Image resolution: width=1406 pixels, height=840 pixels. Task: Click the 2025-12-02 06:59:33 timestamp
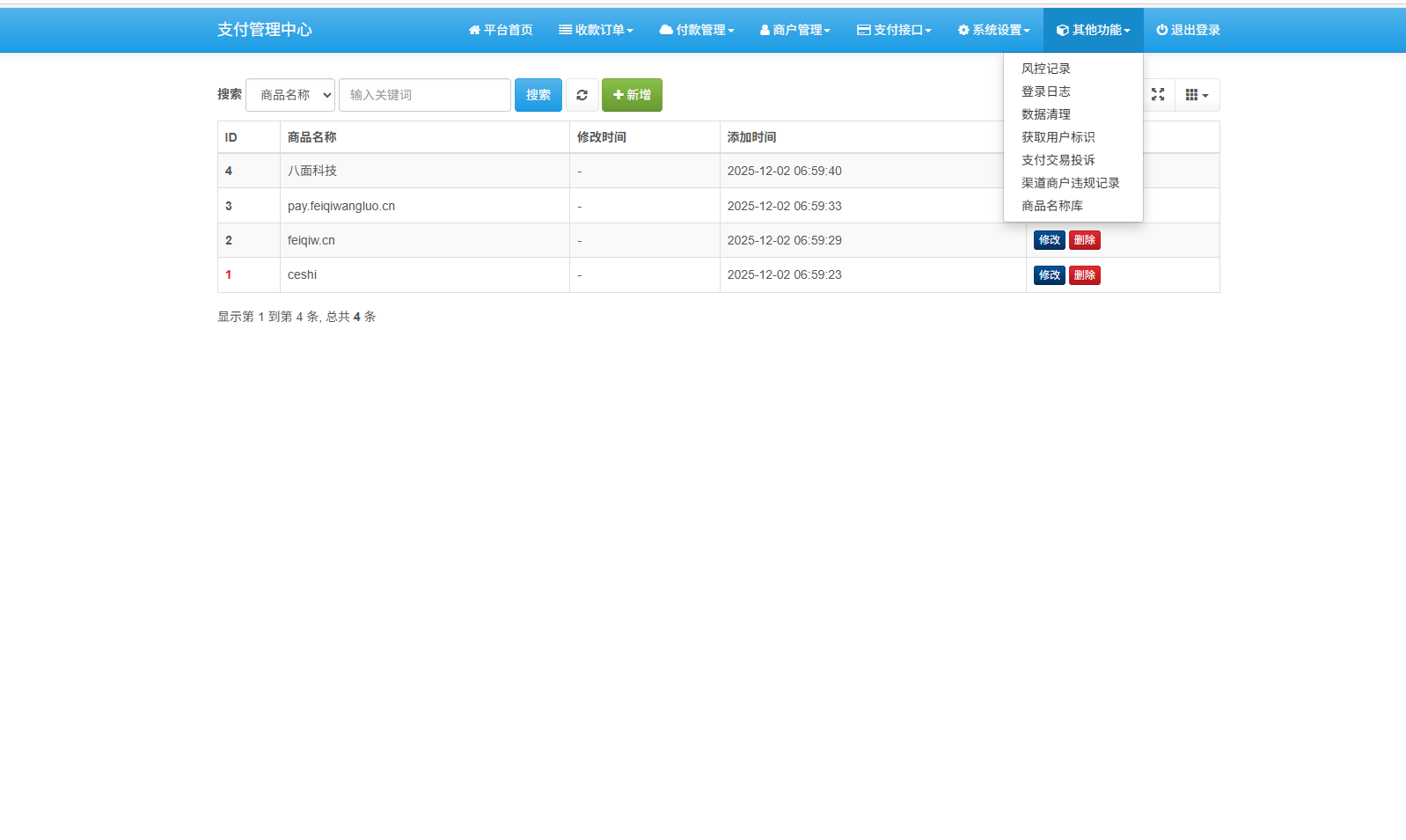point(784,206)
